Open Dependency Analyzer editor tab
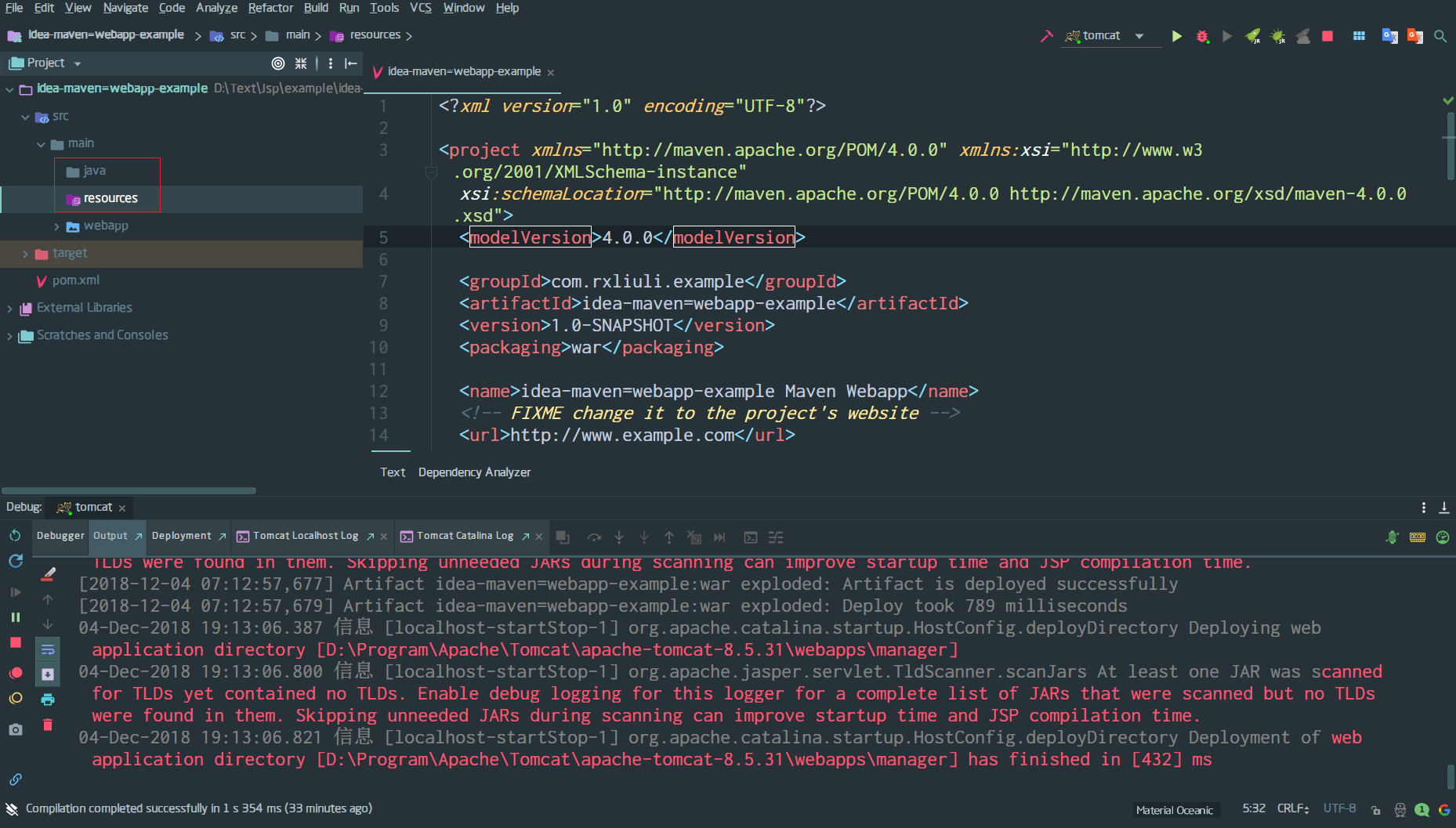The height and width of the screenshot is (828, 1456). tap(474, 472)
